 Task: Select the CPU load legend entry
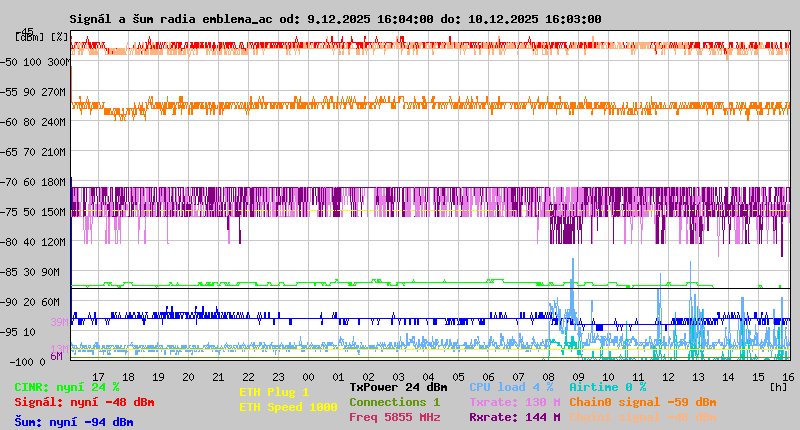tap(513, 387)
